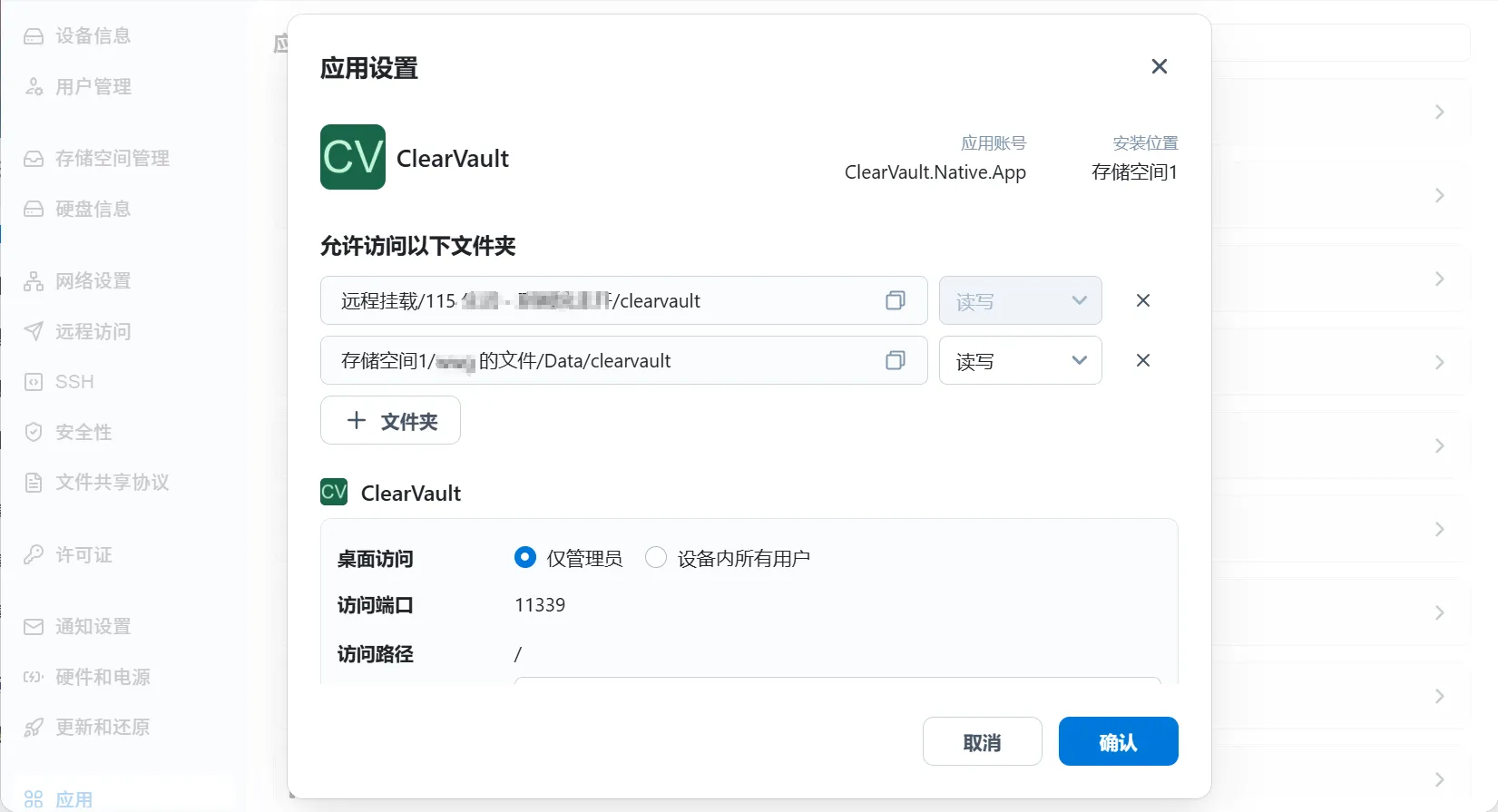The image size is (1498, 812).
Task: Remove the 远程挂载 clearvault folder entry
Action: [1143, 300]
